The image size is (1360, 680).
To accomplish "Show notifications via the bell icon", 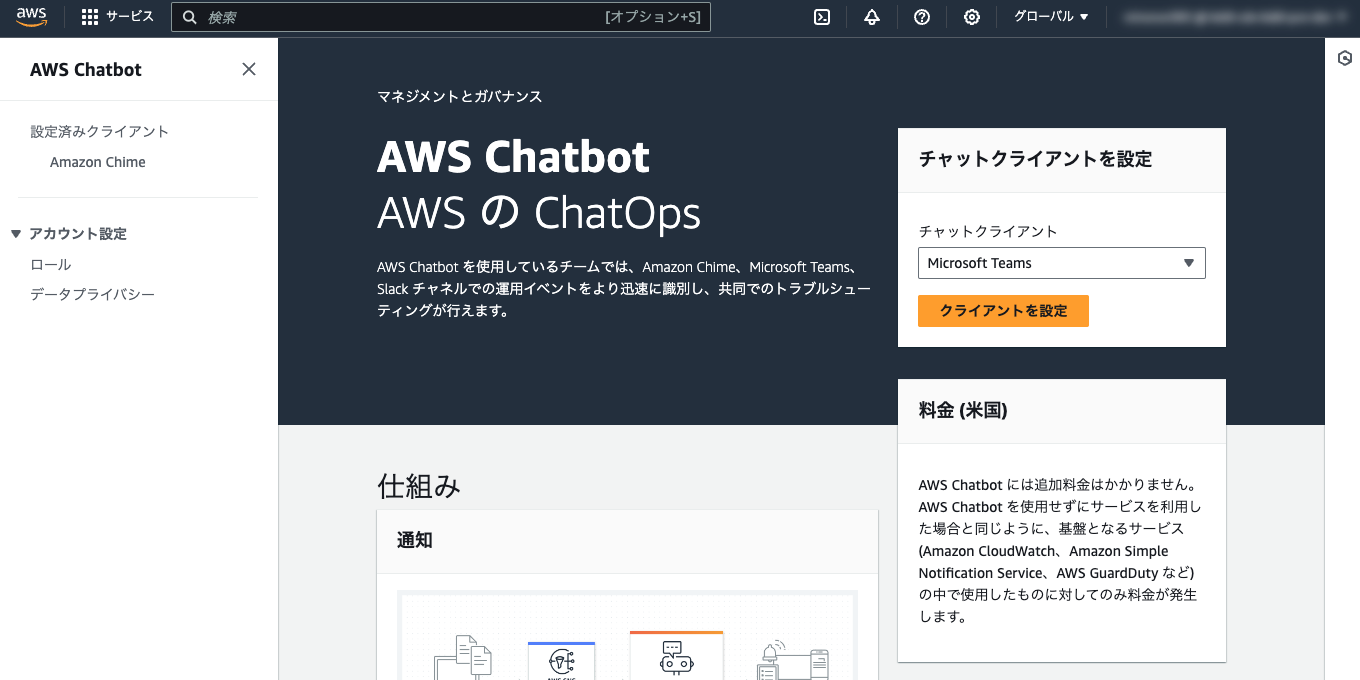I will (872, 17).
